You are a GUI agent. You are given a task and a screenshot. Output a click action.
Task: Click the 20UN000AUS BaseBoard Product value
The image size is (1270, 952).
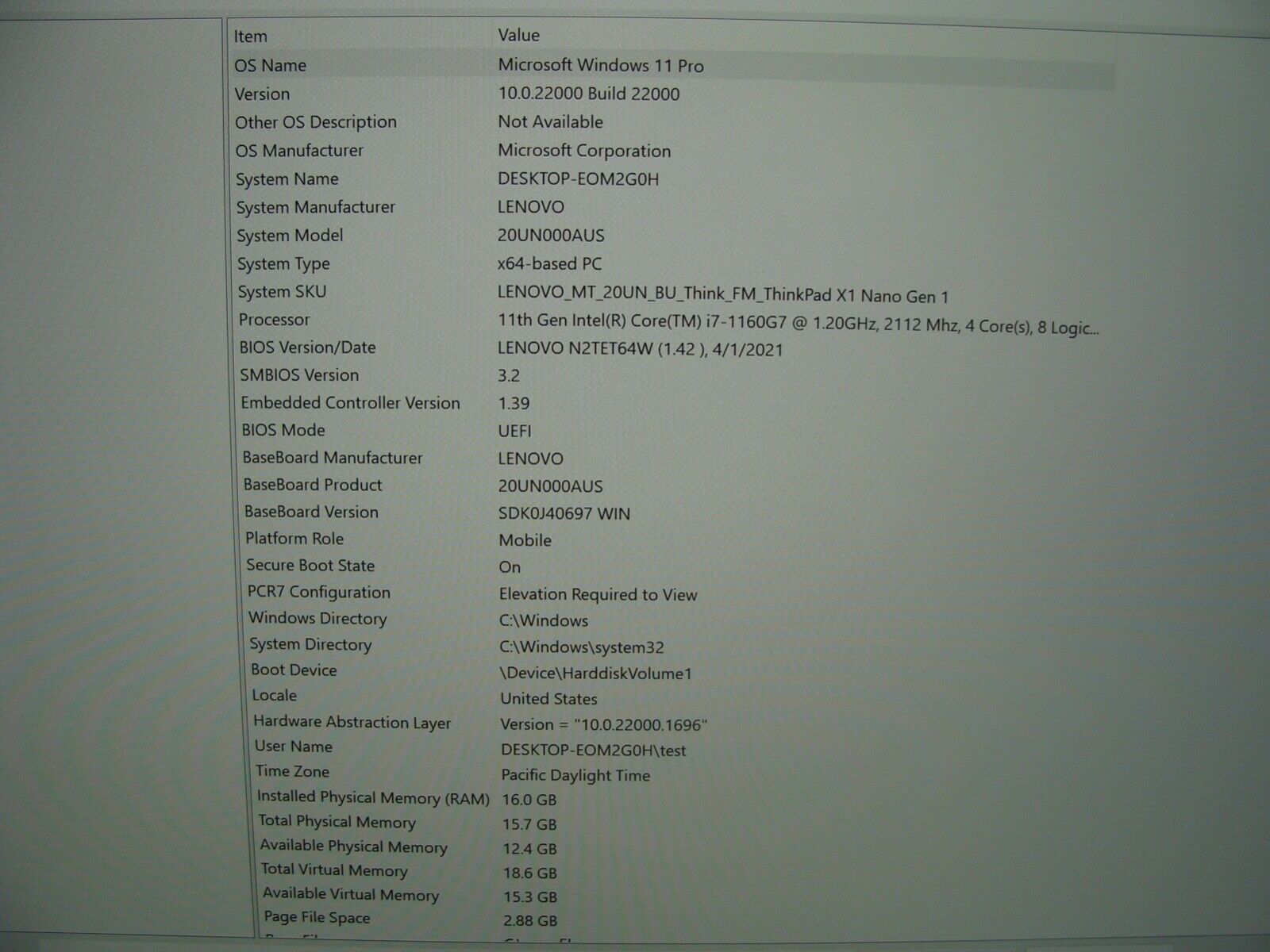coord(551,486)
